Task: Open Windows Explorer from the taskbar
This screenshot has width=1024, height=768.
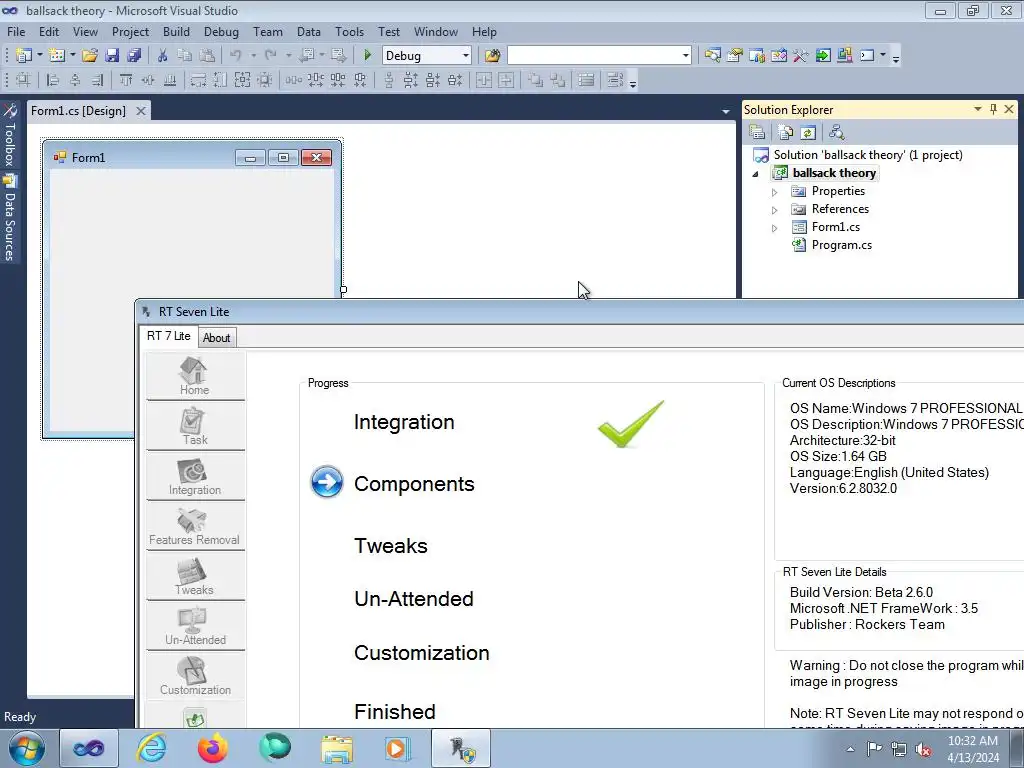Action: tap(336, 748)
